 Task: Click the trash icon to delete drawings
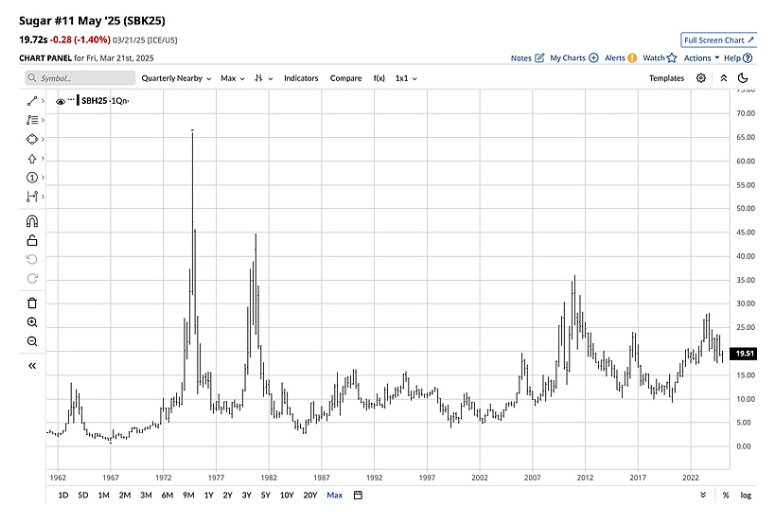[x=31, y=303]
